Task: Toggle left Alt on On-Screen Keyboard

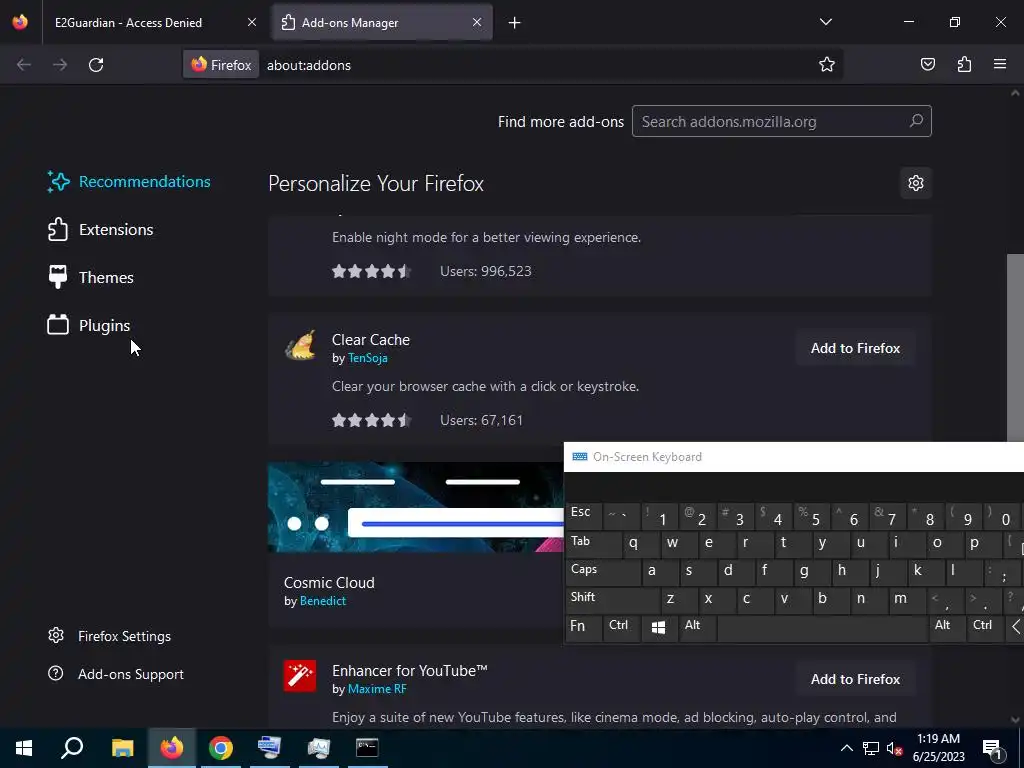Action: [697, 628]
